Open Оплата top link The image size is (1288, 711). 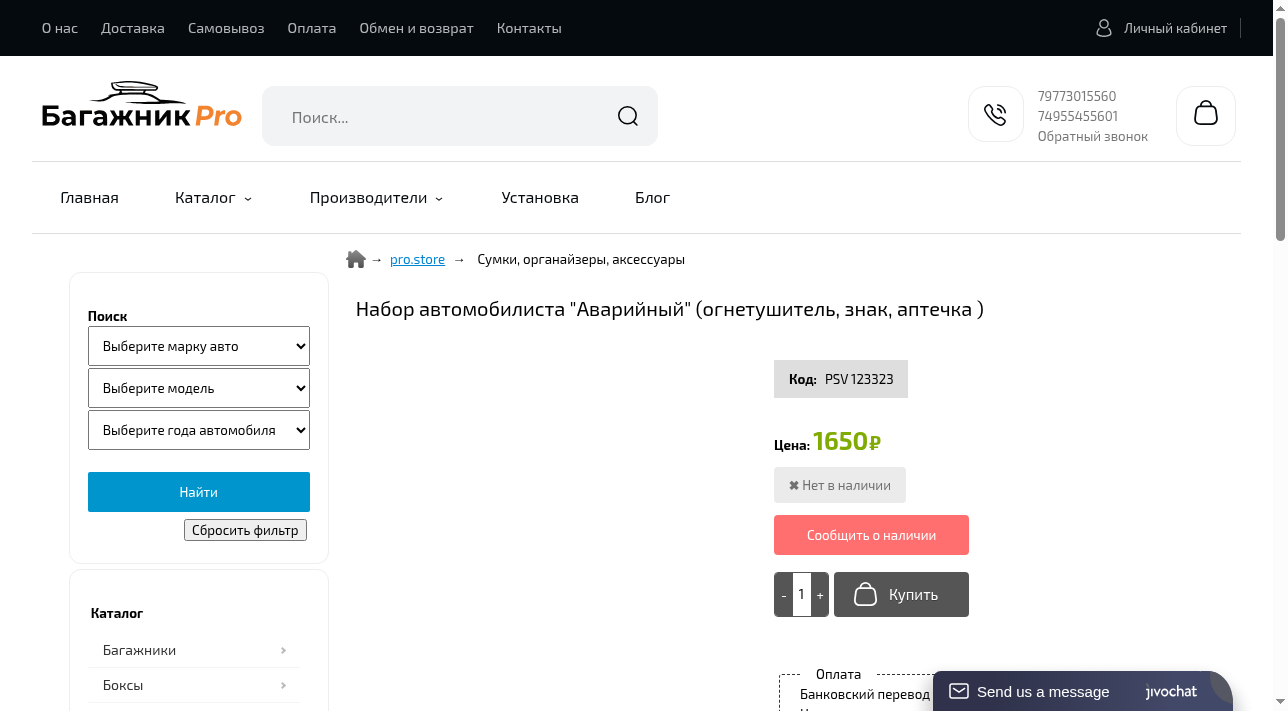[312, 28]
